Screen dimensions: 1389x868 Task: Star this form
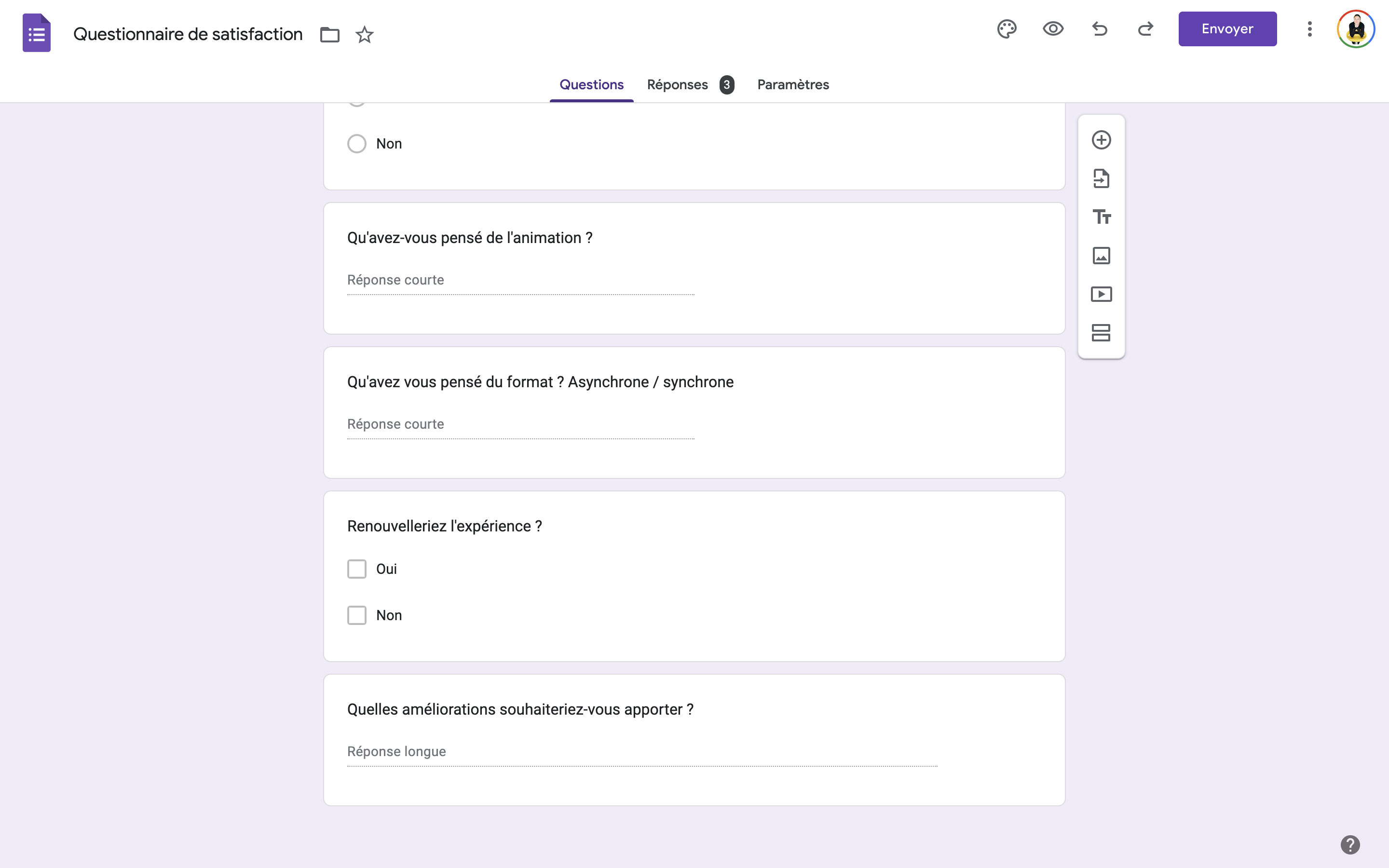click(x=365, y=35)
